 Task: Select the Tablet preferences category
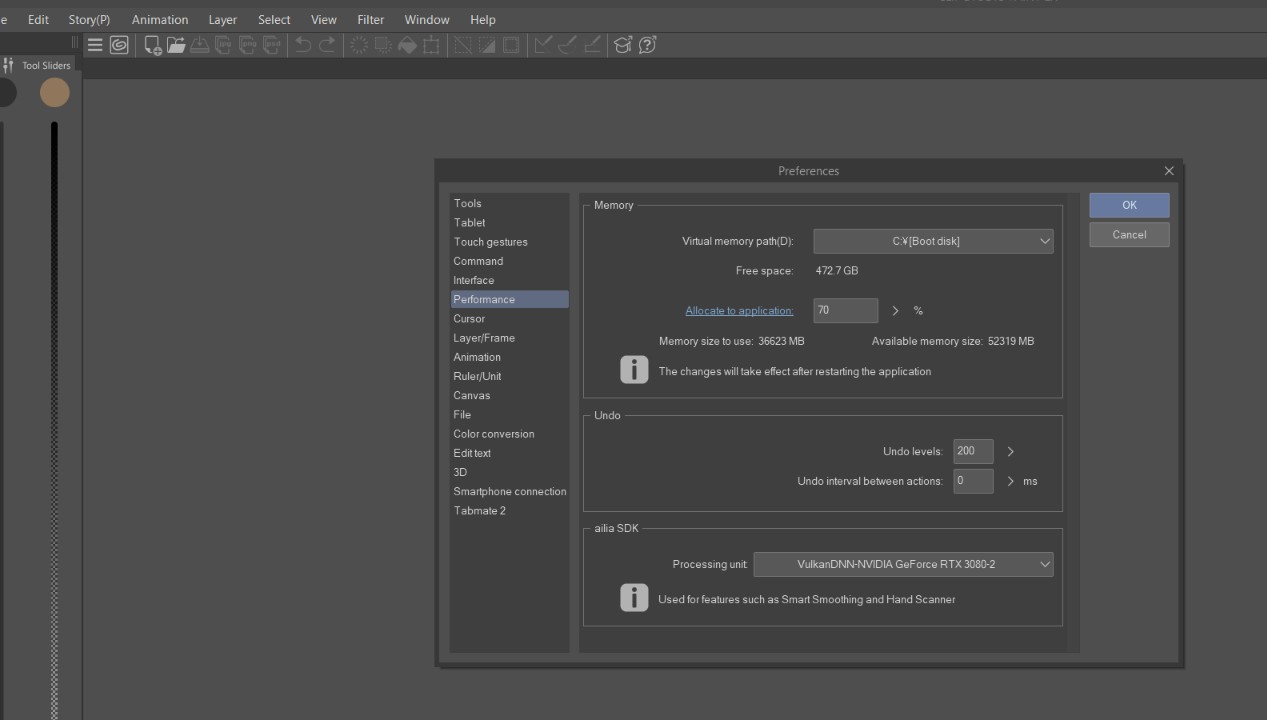point(509,223)
